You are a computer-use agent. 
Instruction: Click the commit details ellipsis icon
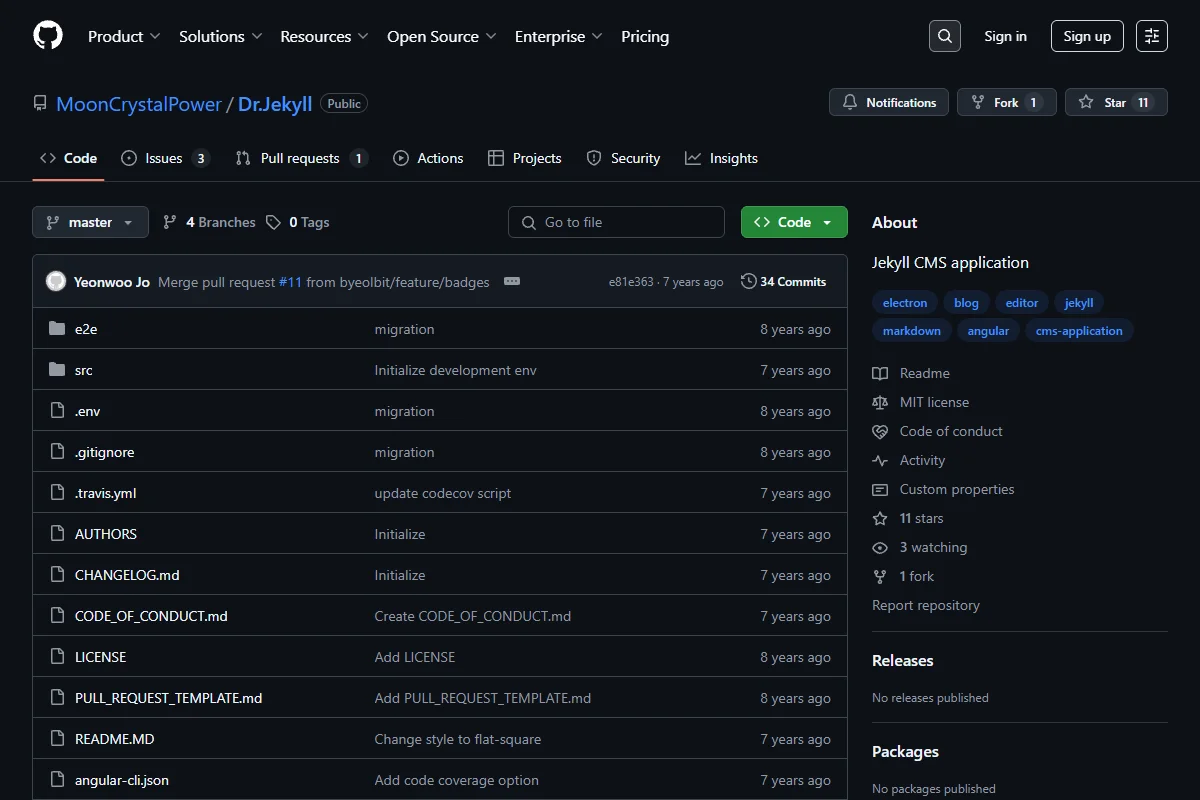pos(512,282)
